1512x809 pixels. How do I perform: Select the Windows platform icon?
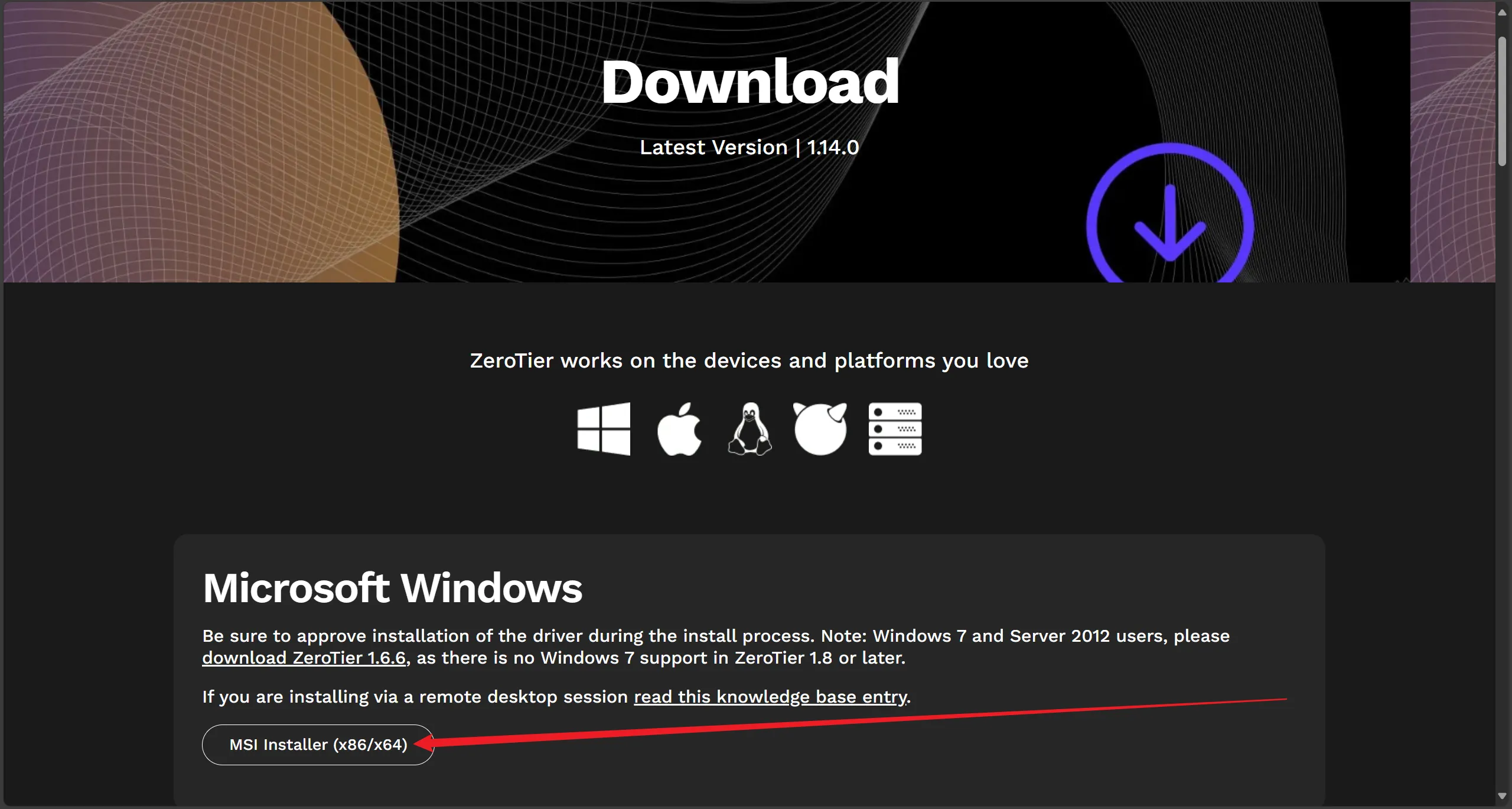pyautogui.click(x=604, y=429)
